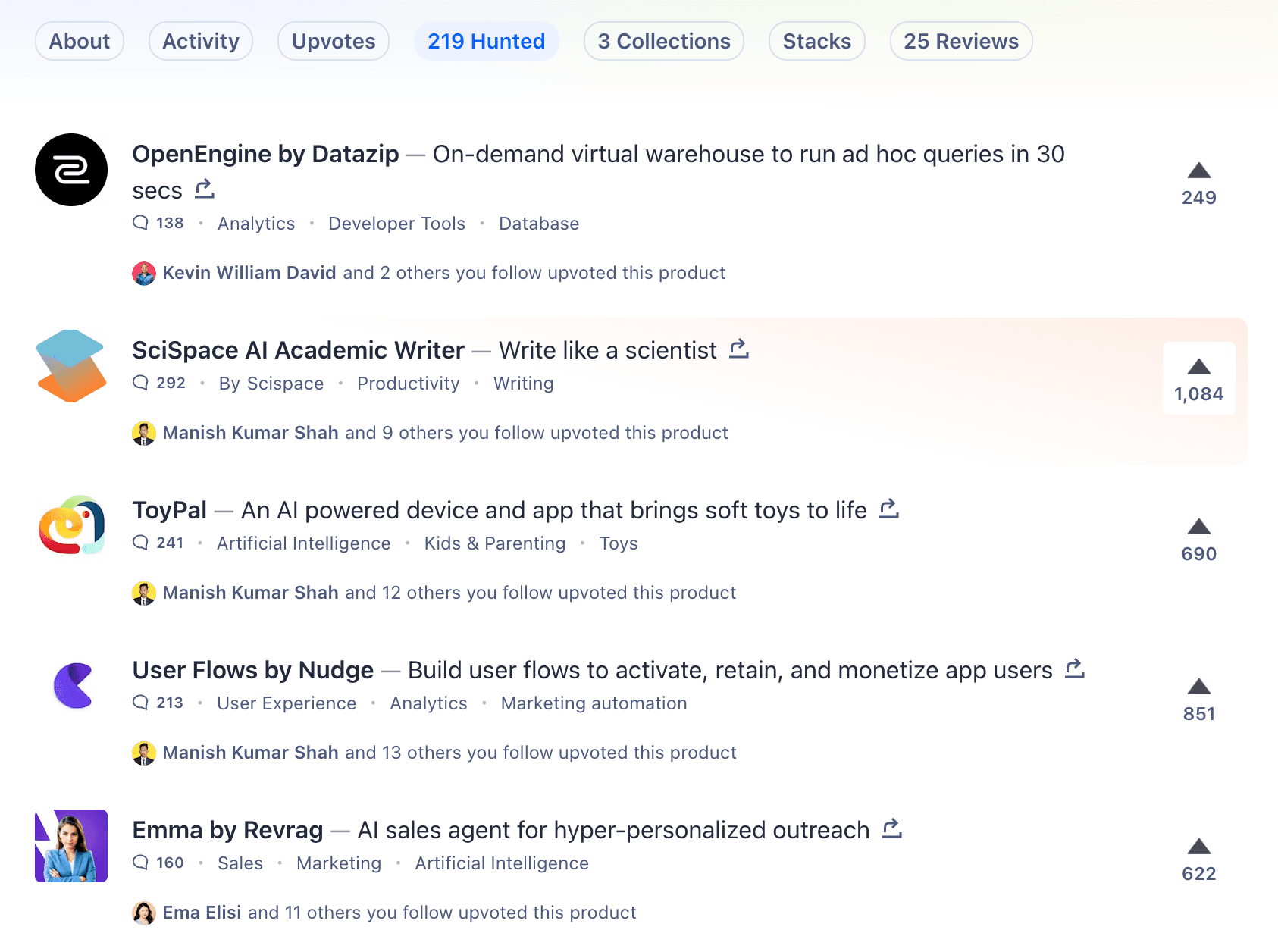Click Ema Elisi's avatar
This screenshot has height=952, width=1278.
click(144, 913)
